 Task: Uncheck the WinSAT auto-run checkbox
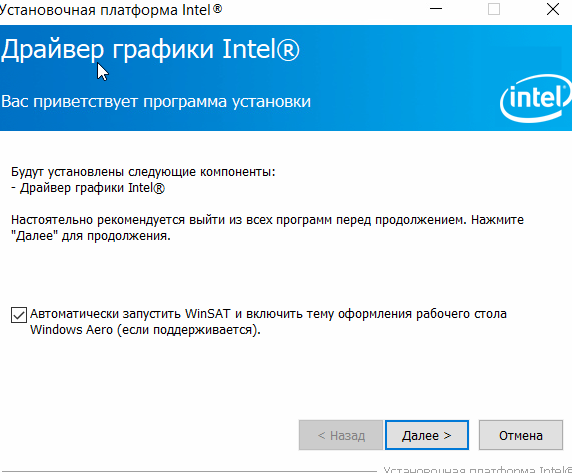point(19,315)
